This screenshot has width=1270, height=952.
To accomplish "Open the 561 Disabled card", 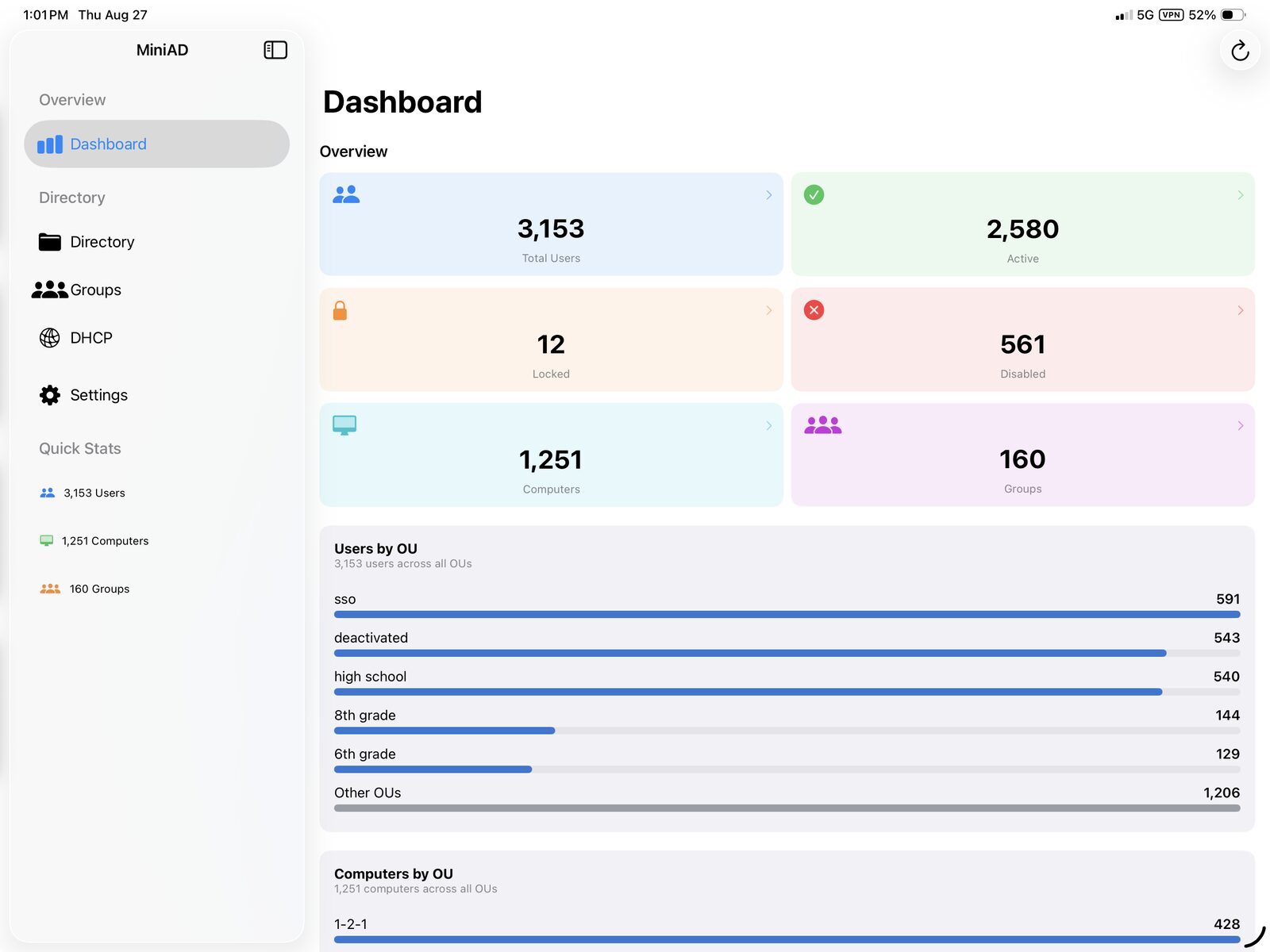I will pos(1022,340).
